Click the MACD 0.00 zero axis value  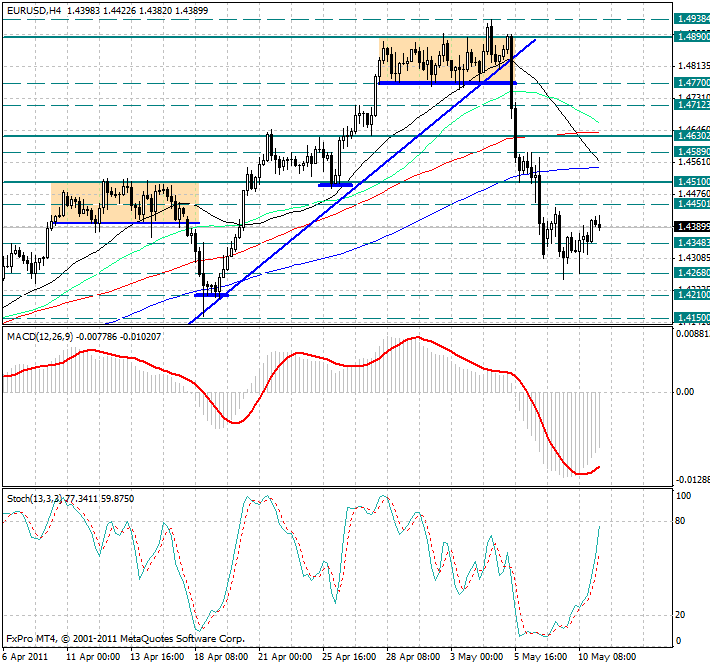[x=685, y=392]
